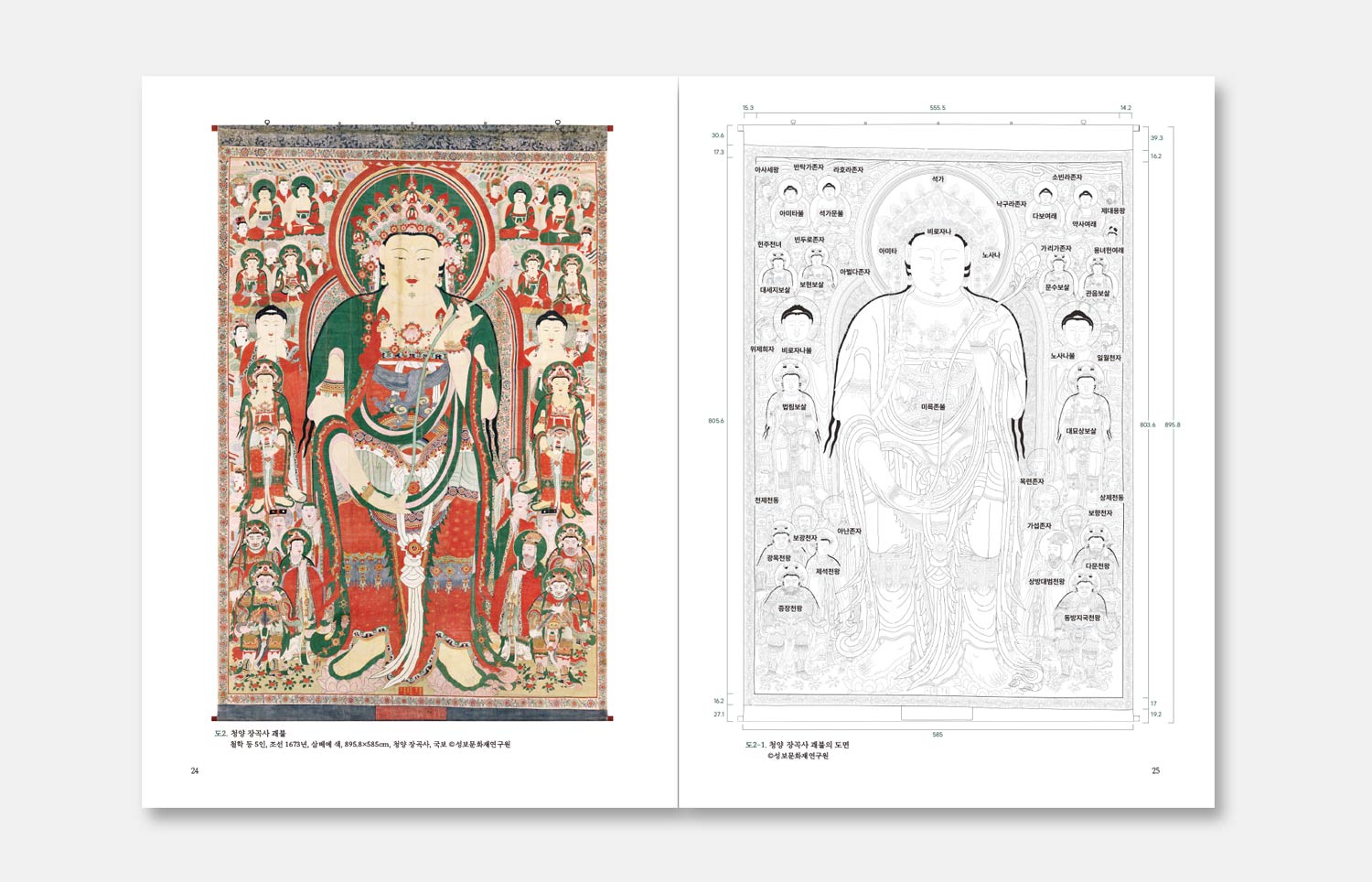
Task: Click the '아사세왕' label on the diagram
Action: pyautogui.click(x=766, y=170)
